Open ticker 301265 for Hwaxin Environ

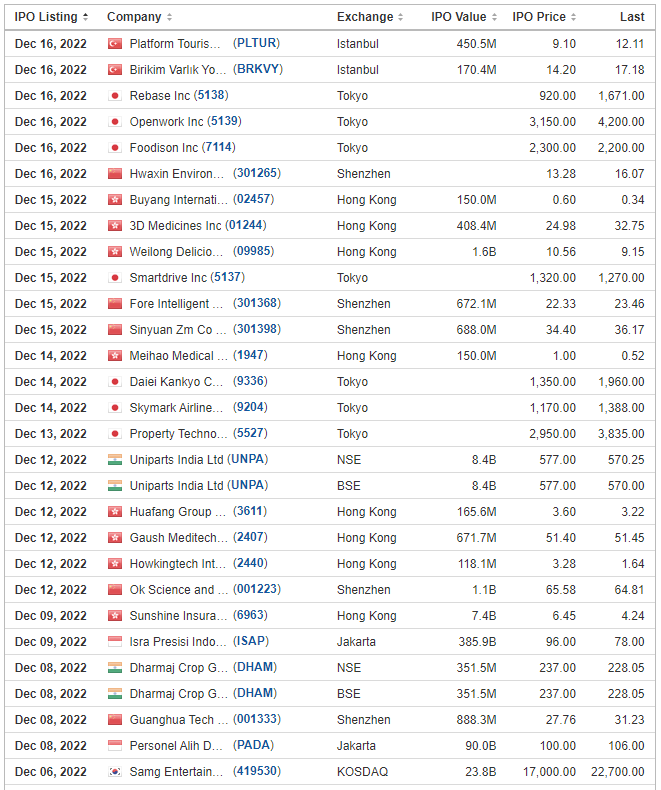(256, 173)
